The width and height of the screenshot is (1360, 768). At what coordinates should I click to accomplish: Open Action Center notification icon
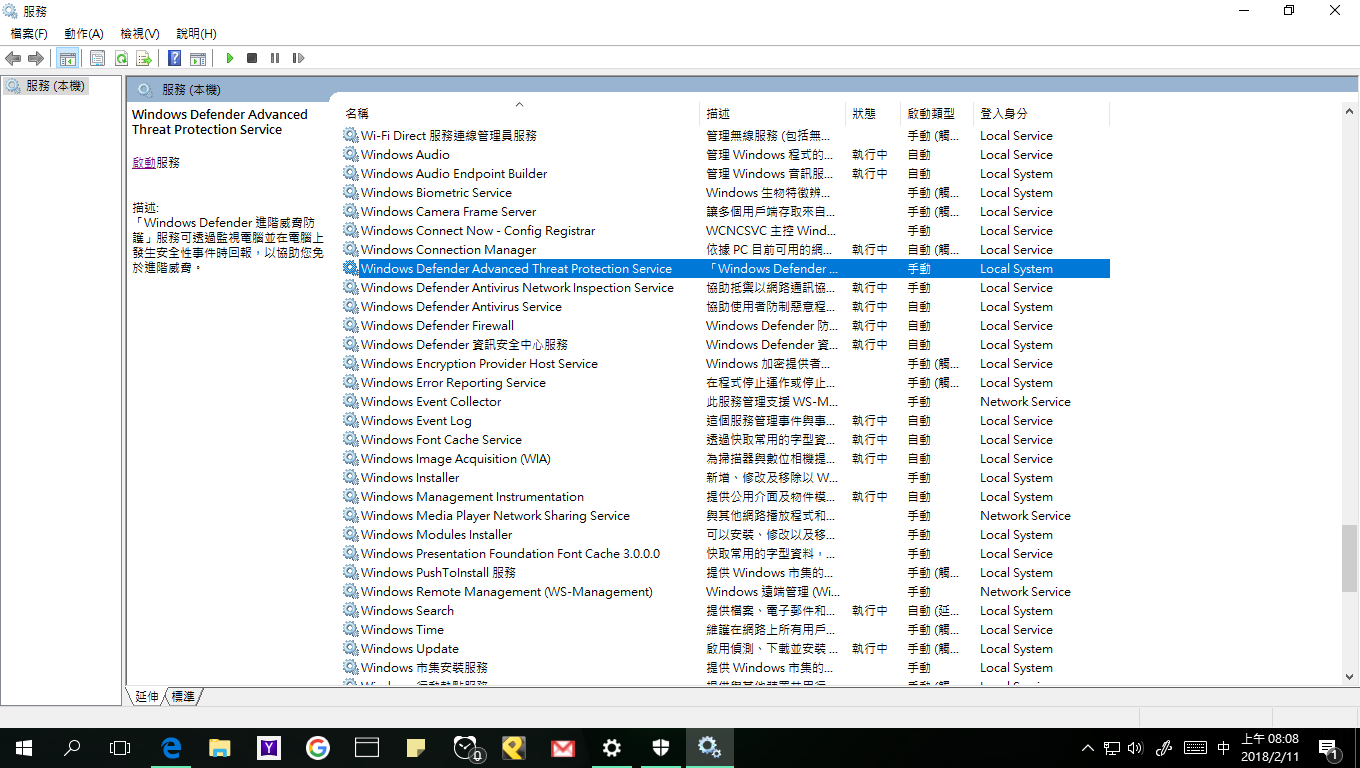click(x=1330, y=747)
